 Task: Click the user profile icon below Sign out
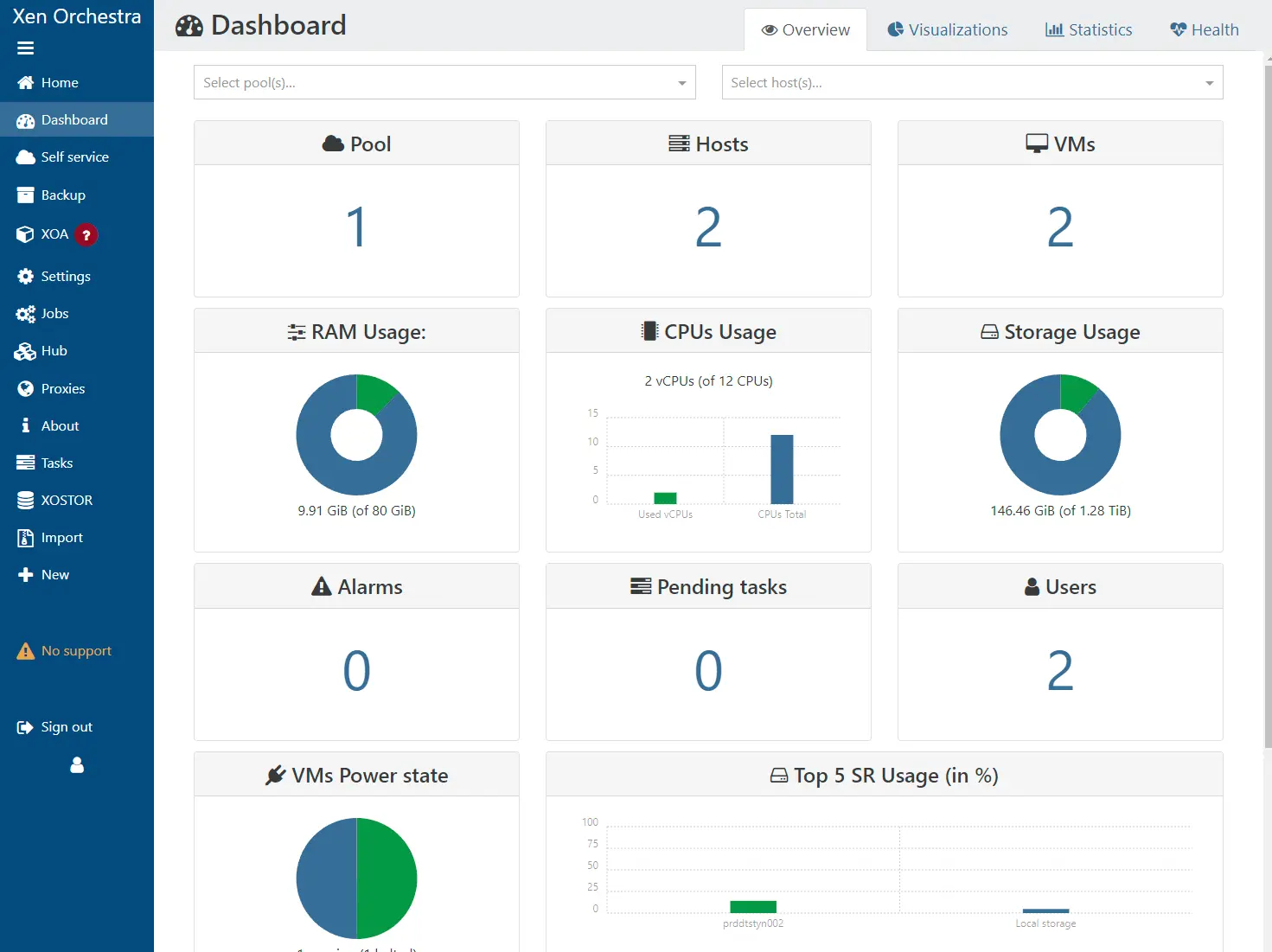pyautogui.click(x=77, y=765)
